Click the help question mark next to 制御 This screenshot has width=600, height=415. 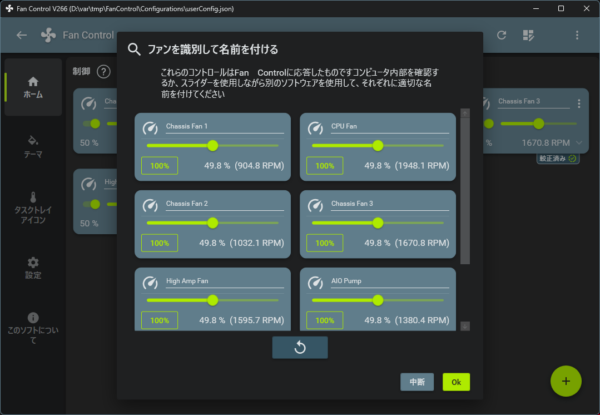tap(104, 72)
